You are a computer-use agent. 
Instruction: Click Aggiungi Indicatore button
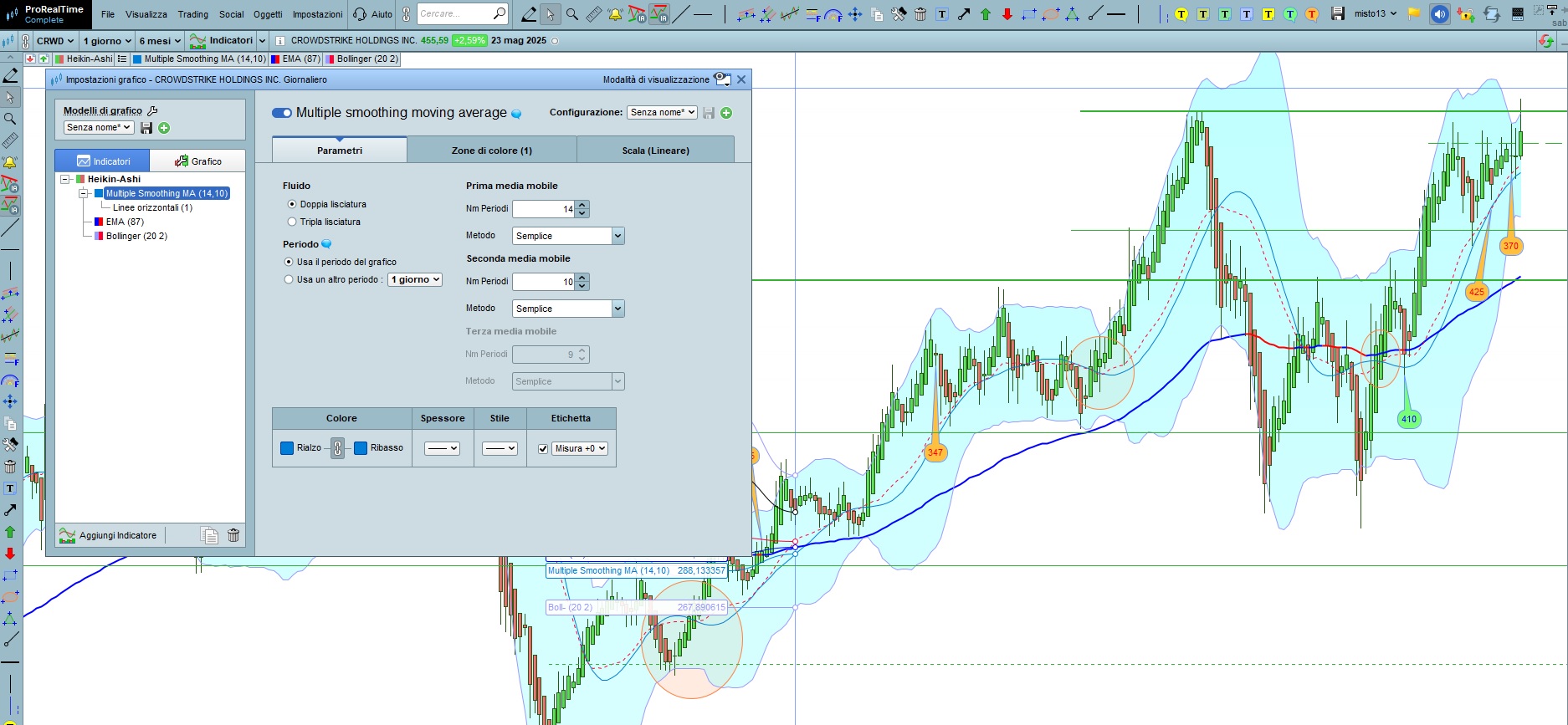tap(110, 535)
